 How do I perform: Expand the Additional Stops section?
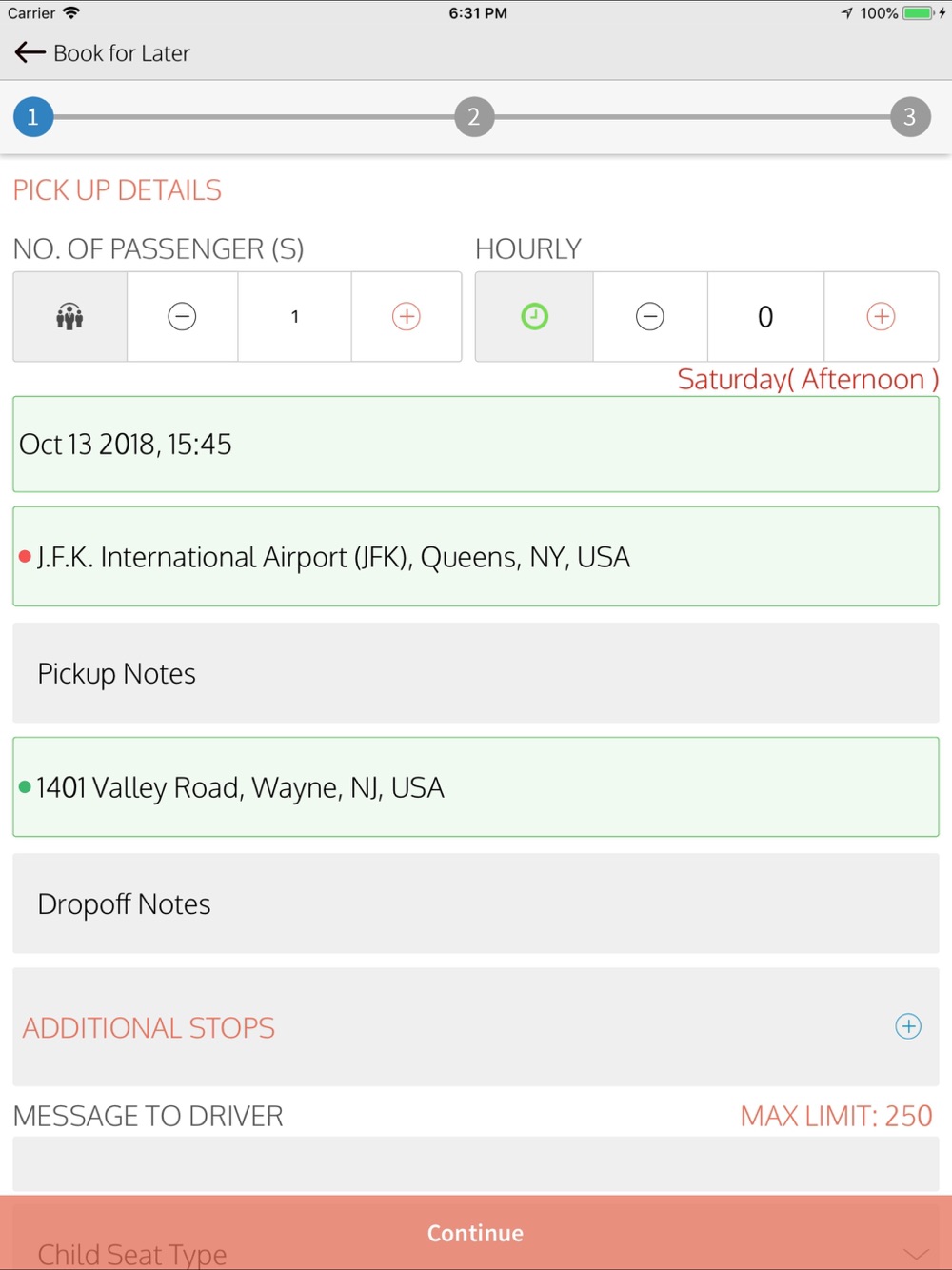click(149, 1027)
